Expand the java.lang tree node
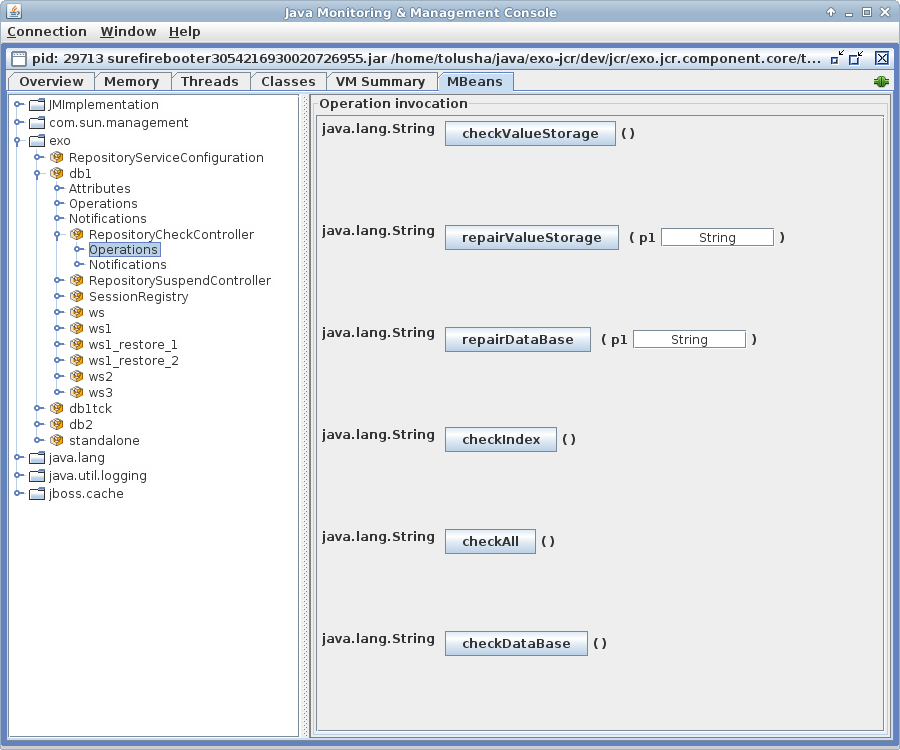The image size is (900, 750). tap(19, 458)
